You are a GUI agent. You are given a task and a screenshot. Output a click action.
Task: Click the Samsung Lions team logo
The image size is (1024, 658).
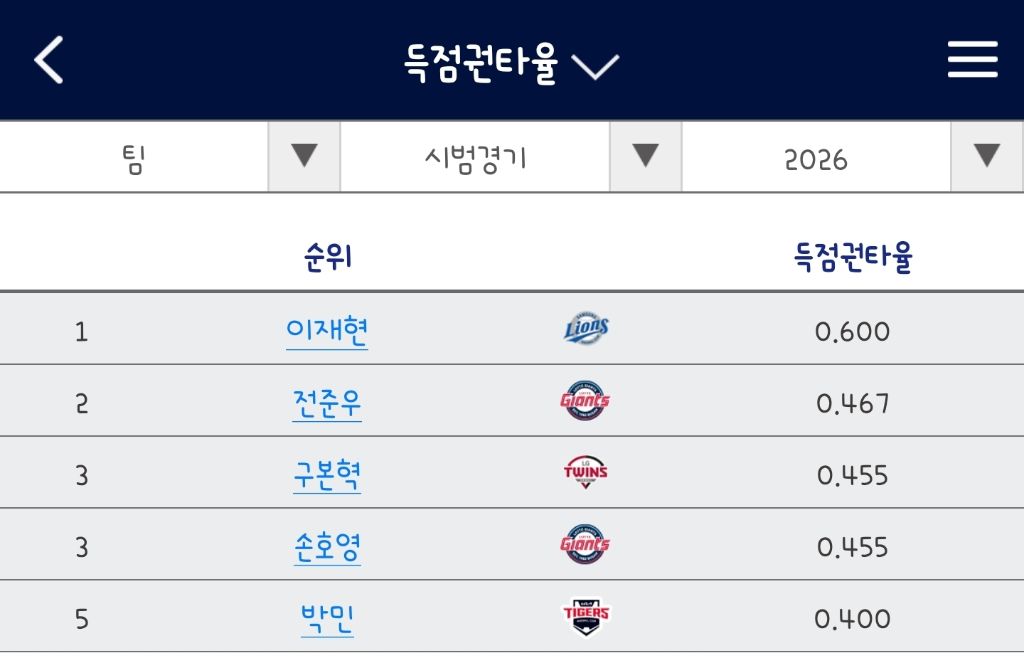coord(586,328)
